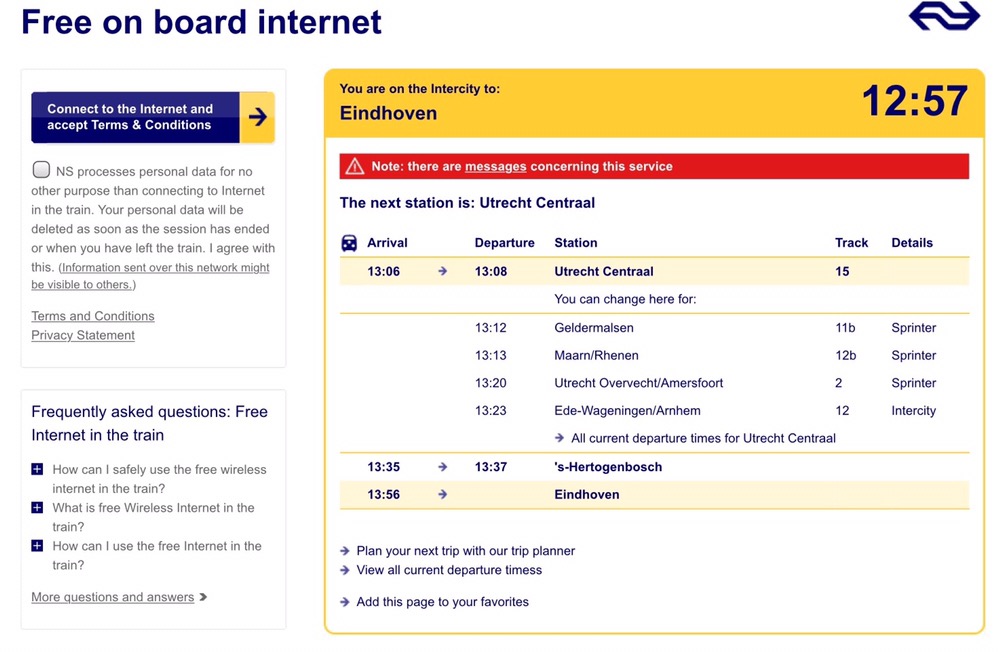Click the yellow arrow on Connect button
This screenshot has width=1000, height=652.
(258, 117)
